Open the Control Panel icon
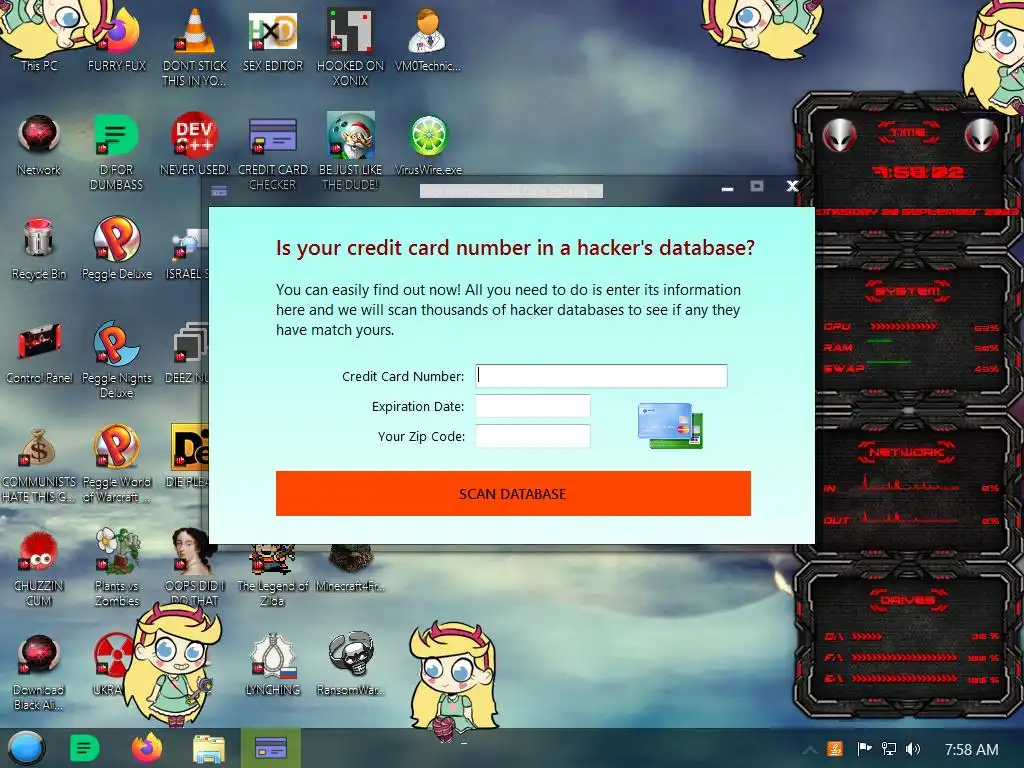Screen dimensions: 1024x768 [39, 353]
